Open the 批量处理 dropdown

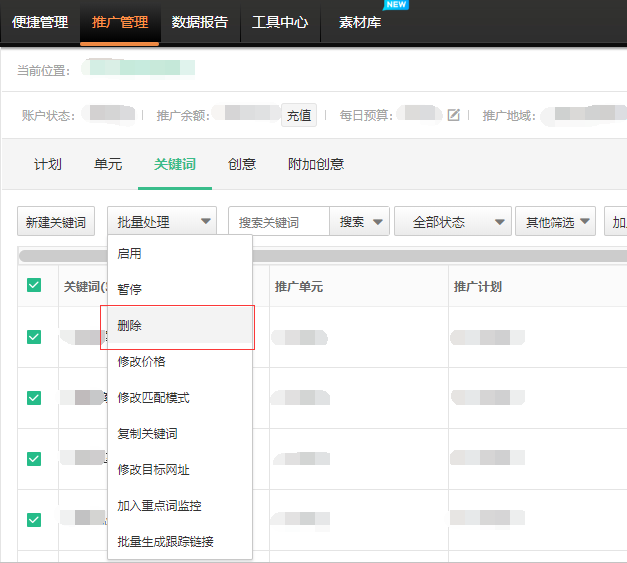coord(163,222)
